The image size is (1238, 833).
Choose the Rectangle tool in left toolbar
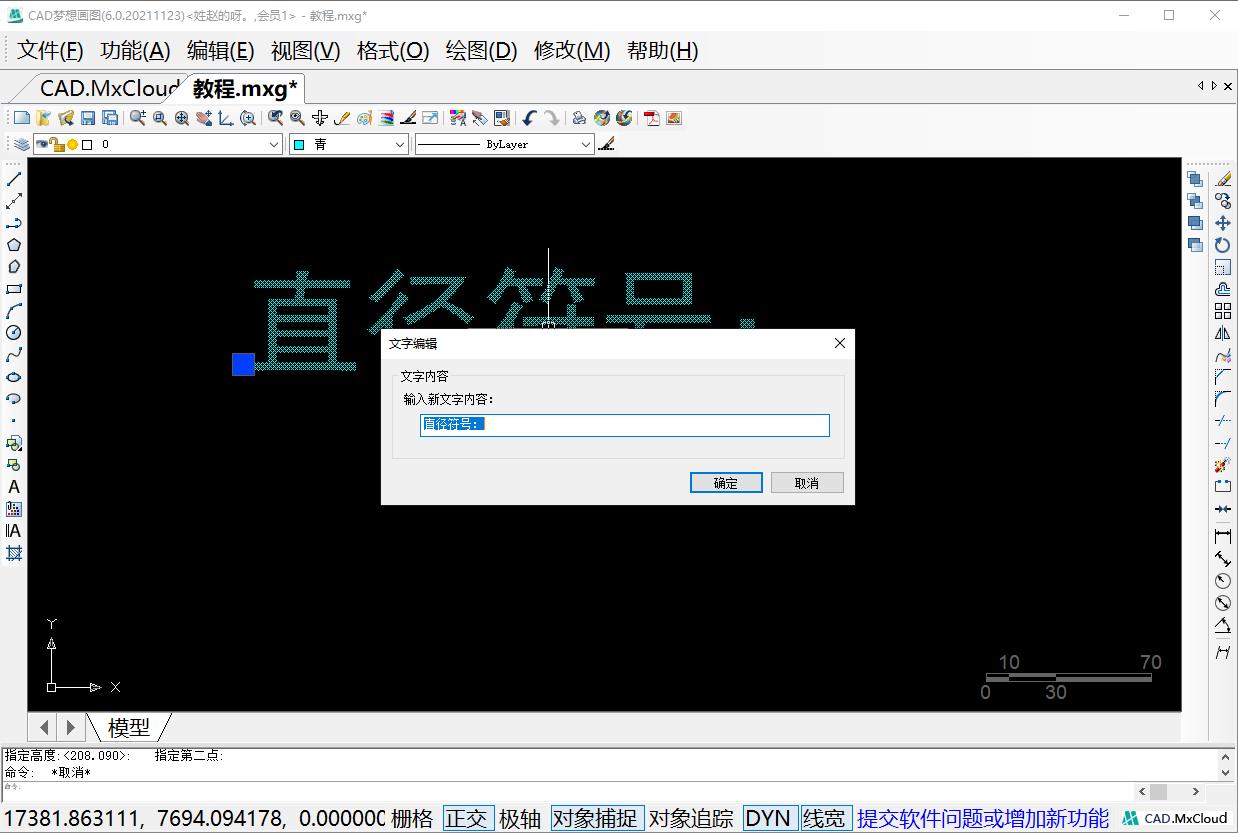tap(14, 289)
